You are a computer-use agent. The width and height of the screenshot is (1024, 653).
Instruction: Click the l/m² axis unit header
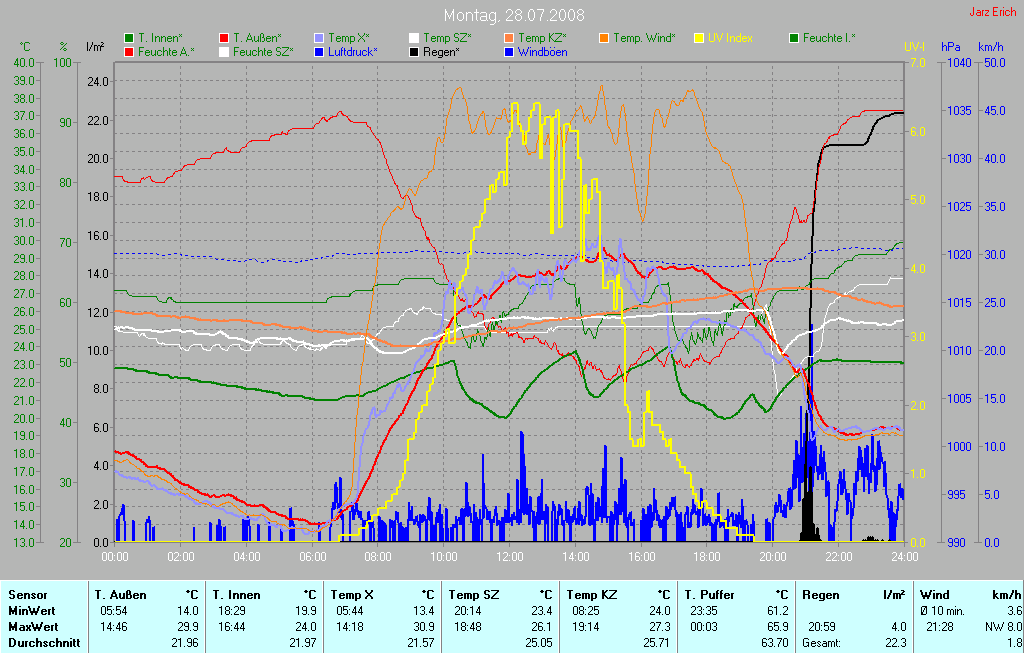click(95, 47)
